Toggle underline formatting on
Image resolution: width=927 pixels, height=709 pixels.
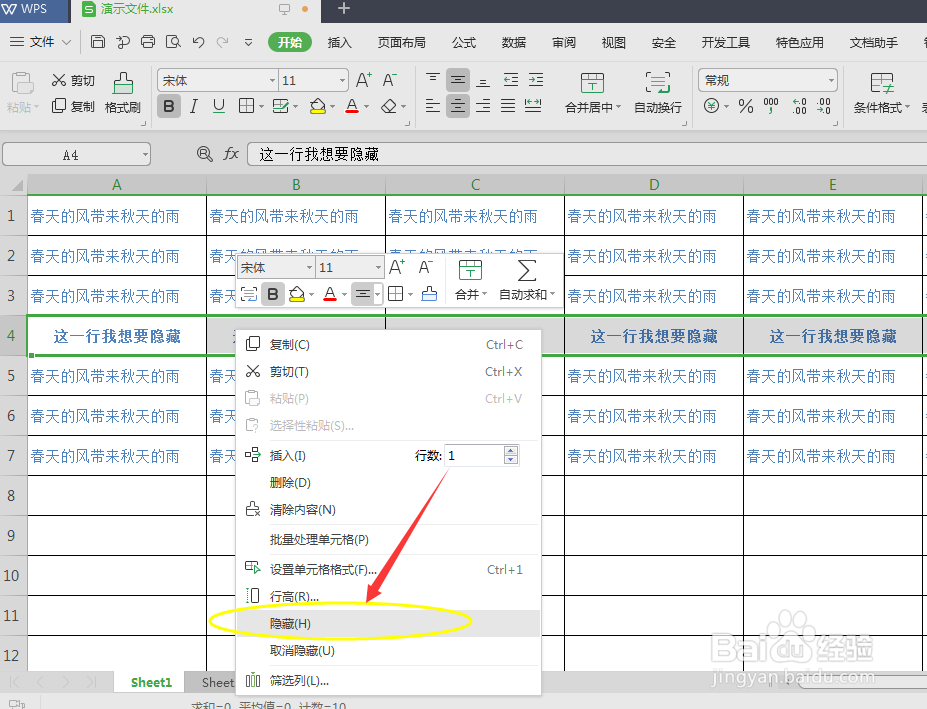pos(218,104)
